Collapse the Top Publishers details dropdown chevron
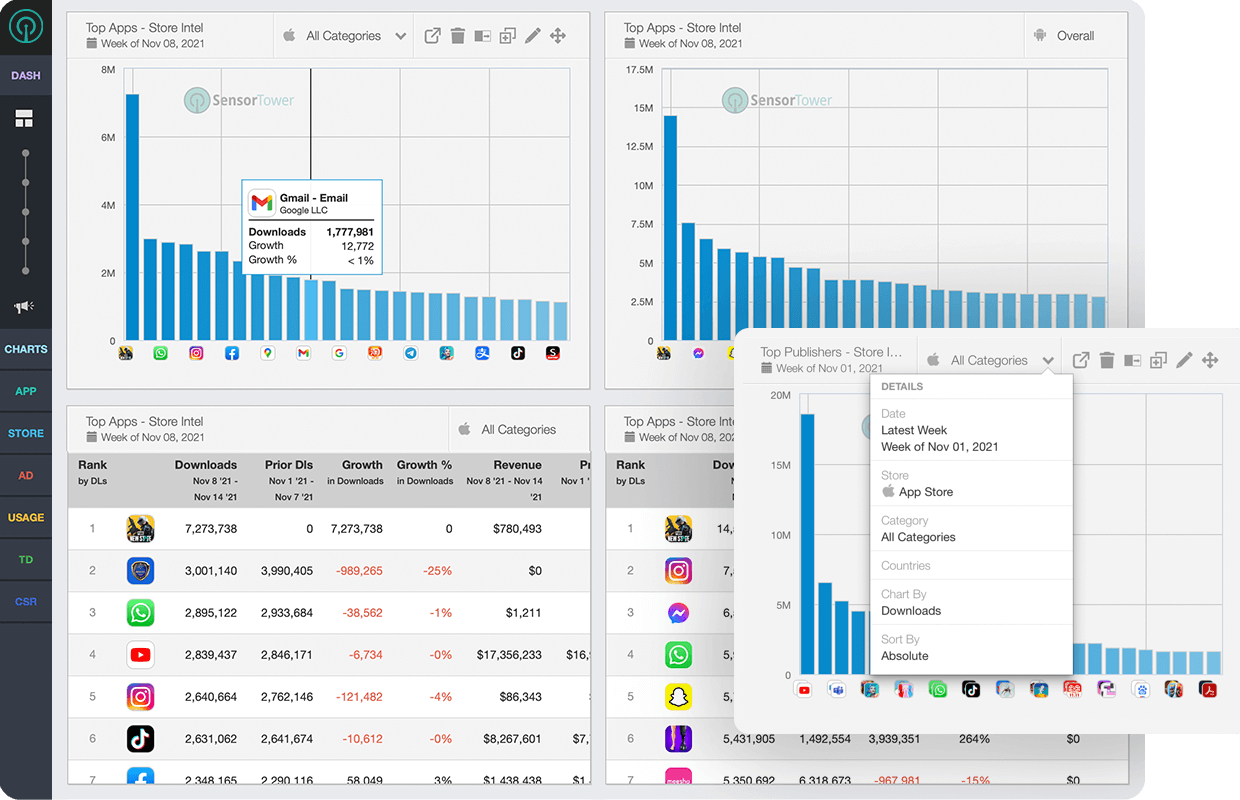Screen dimensions: 1240x800 point(1047,361)
